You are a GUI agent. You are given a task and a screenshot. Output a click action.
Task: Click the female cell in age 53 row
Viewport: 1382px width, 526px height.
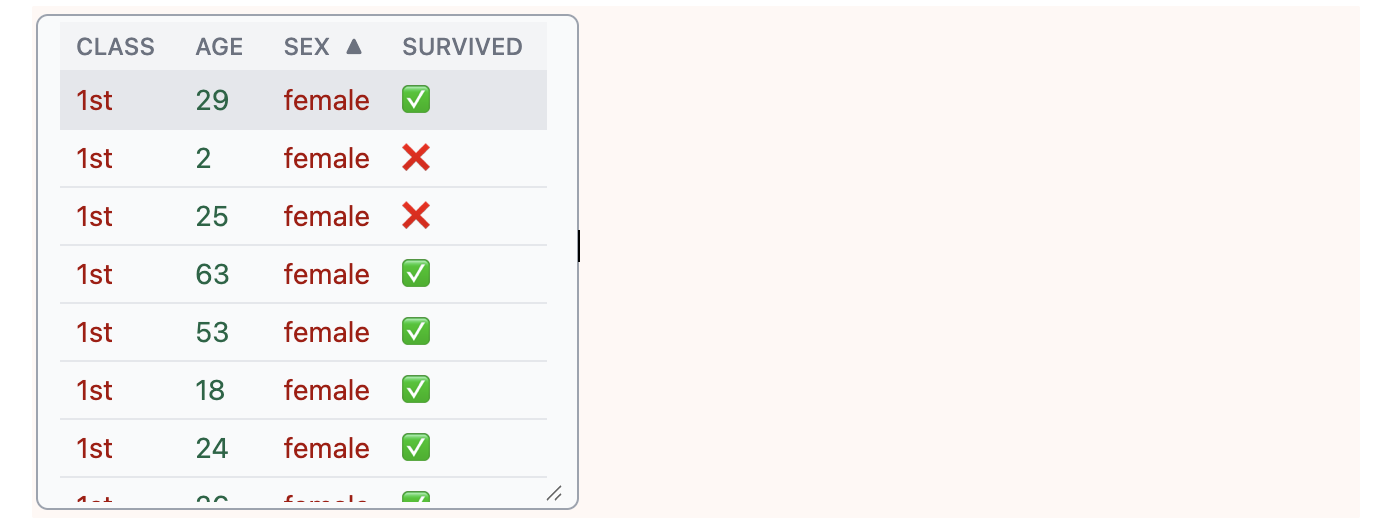326,332
